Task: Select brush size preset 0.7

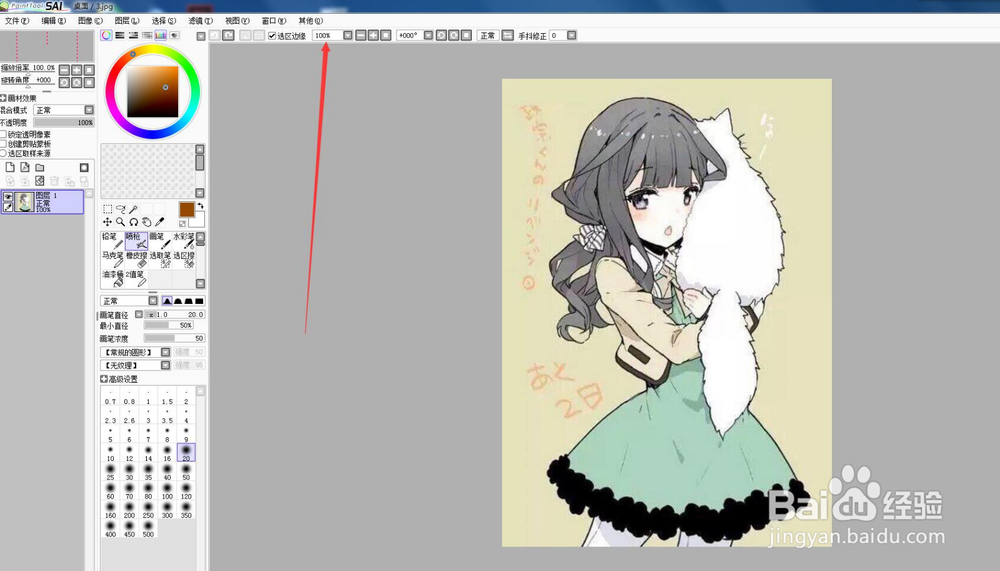Action: [110, 396]
